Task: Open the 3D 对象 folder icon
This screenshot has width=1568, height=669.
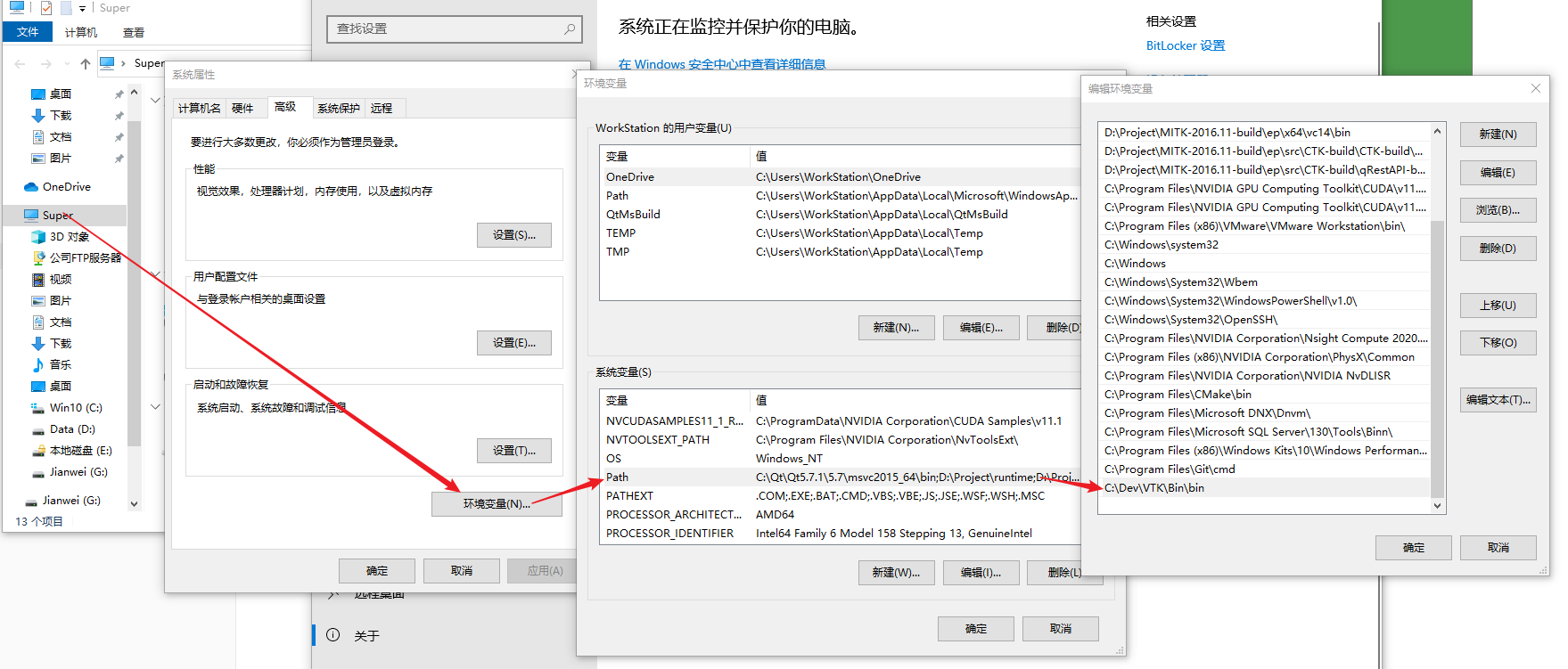Action: click(x=37, y=237)
